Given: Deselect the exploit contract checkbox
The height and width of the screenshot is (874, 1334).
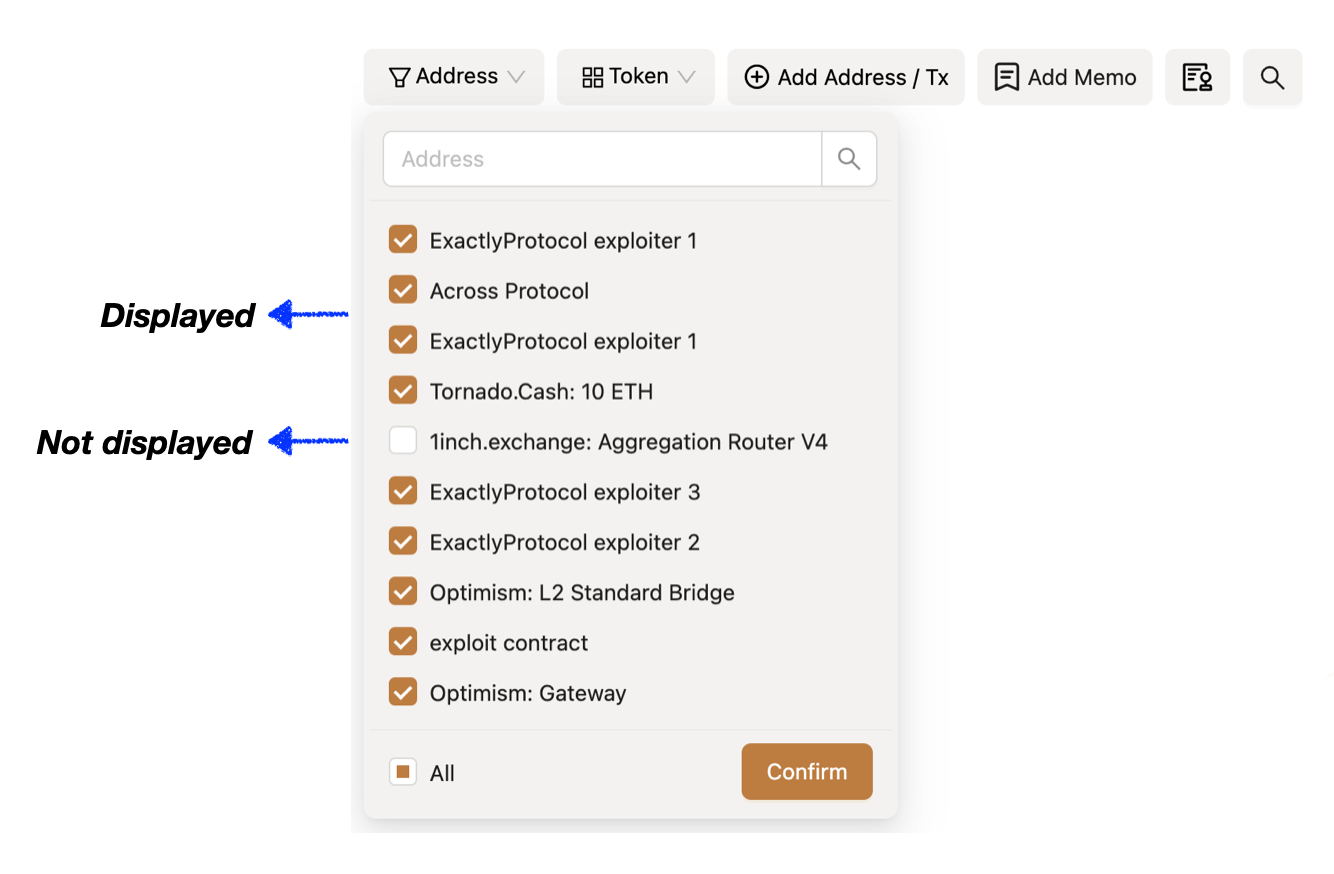Looking at the screenshot, I should pos(403,642).
